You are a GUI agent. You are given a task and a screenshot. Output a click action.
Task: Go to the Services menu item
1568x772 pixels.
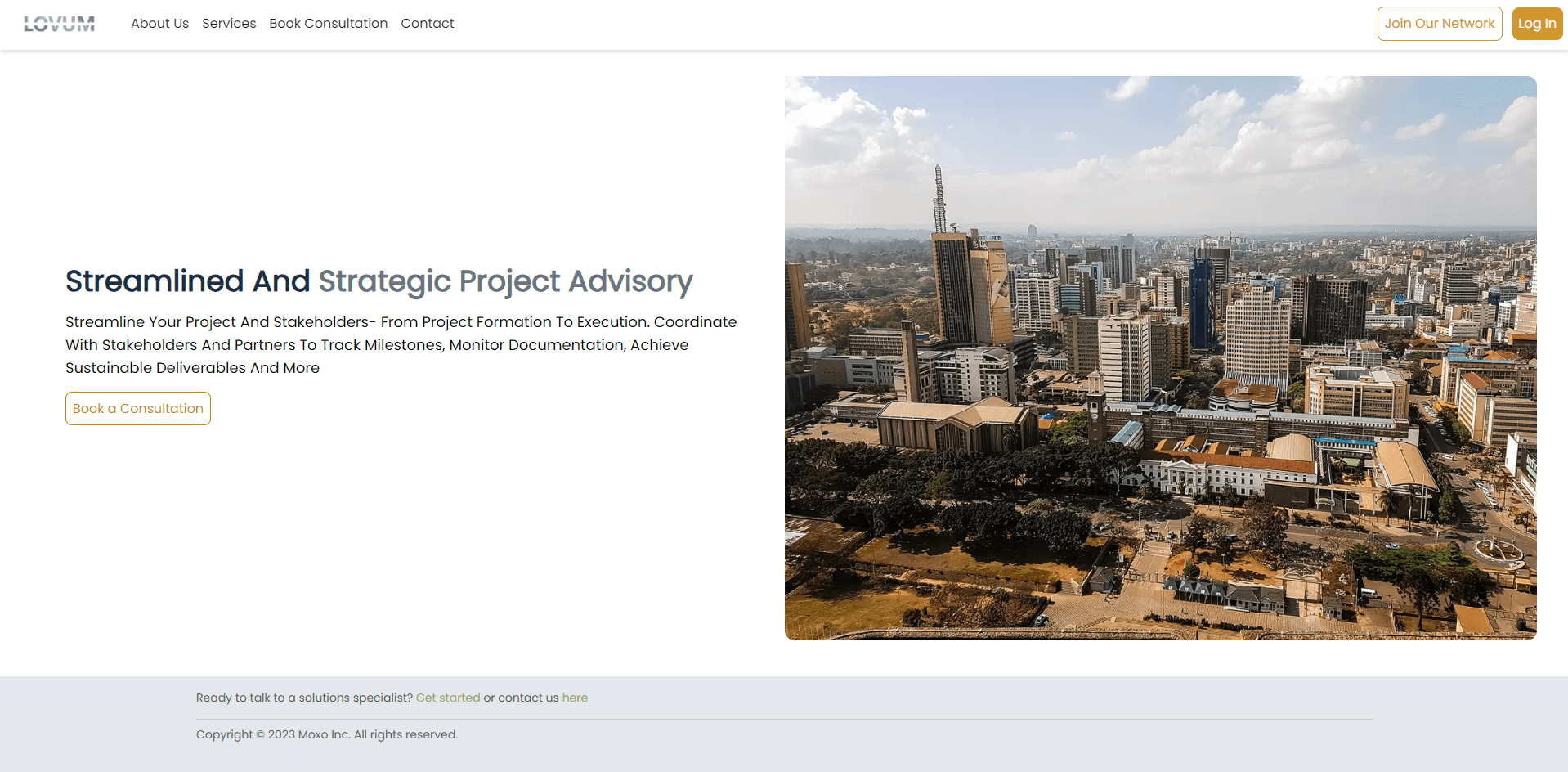[229, 24]
